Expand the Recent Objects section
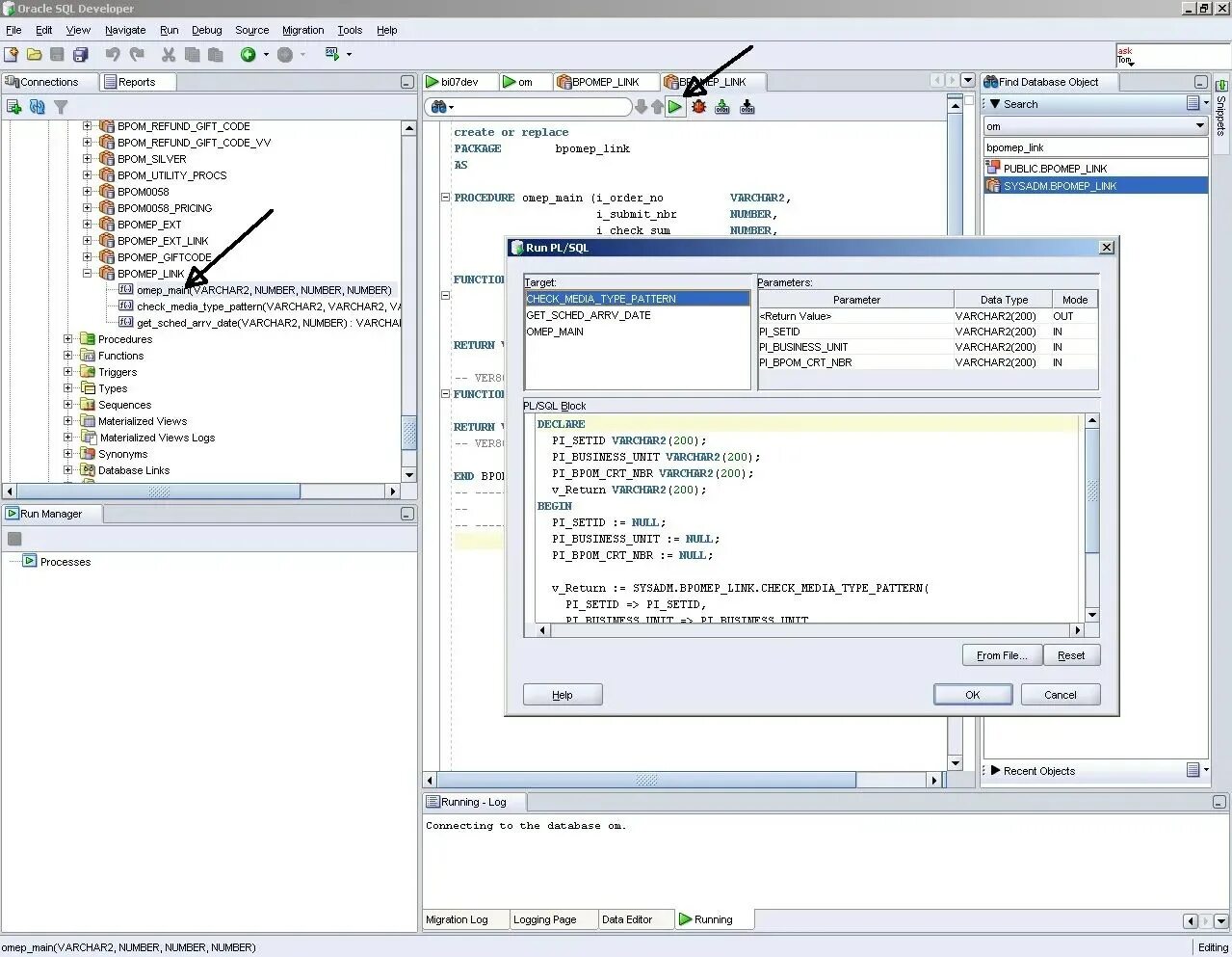The height and width of the screenshot is (957, 1232). click(x=995, y=770)
